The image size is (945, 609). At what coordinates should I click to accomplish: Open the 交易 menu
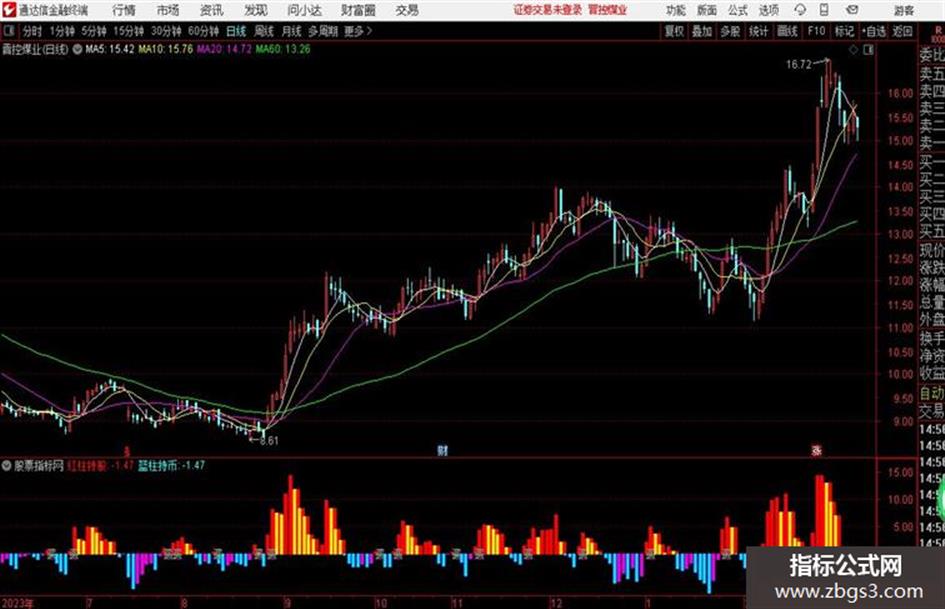[x=407, y=10]
